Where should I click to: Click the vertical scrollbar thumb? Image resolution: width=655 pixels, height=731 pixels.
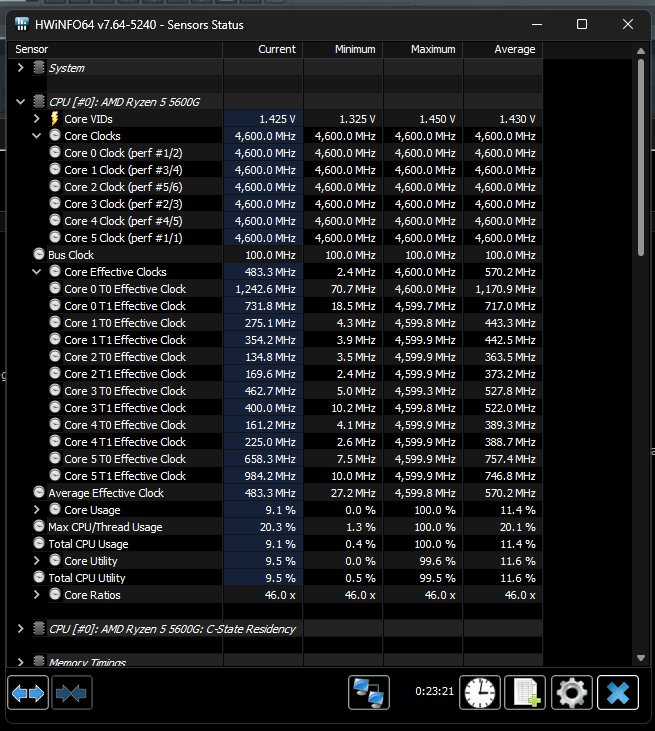coord(641,157)
